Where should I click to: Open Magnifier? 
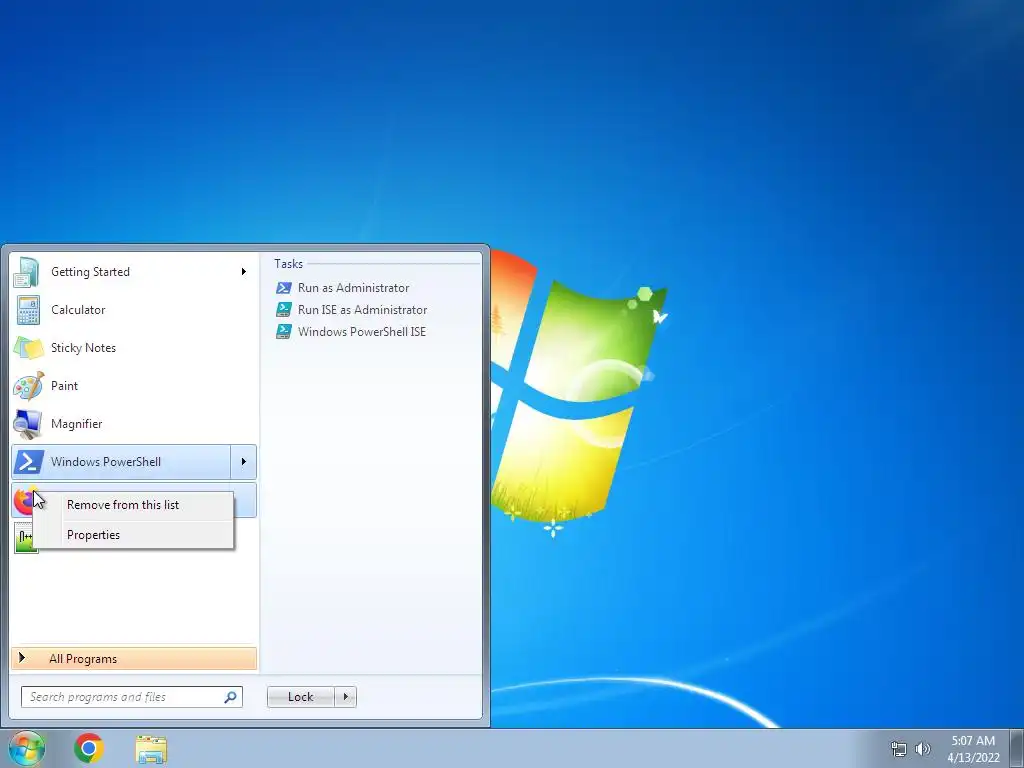click(134, 423)
